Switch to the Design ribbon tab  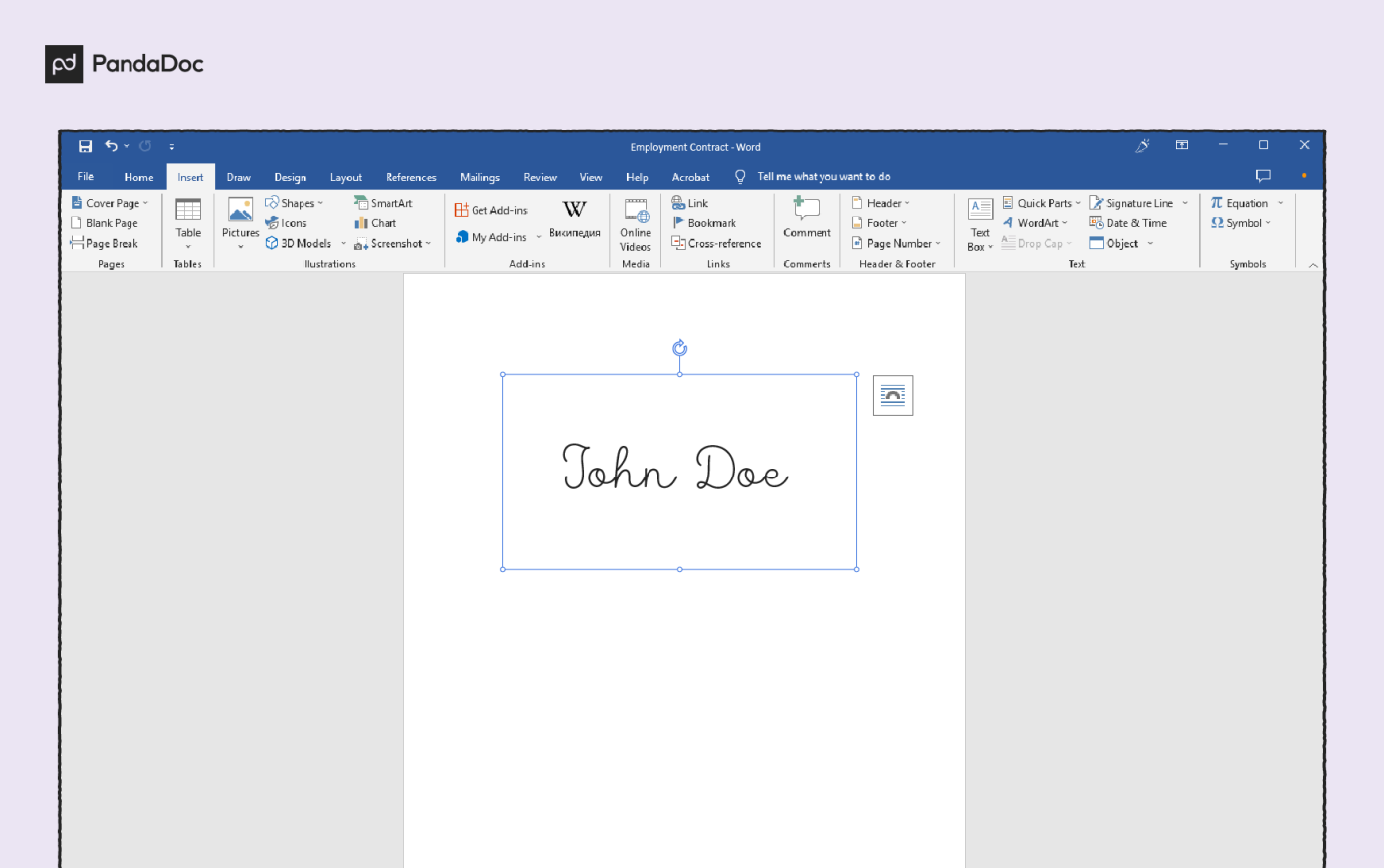(290, 177)
